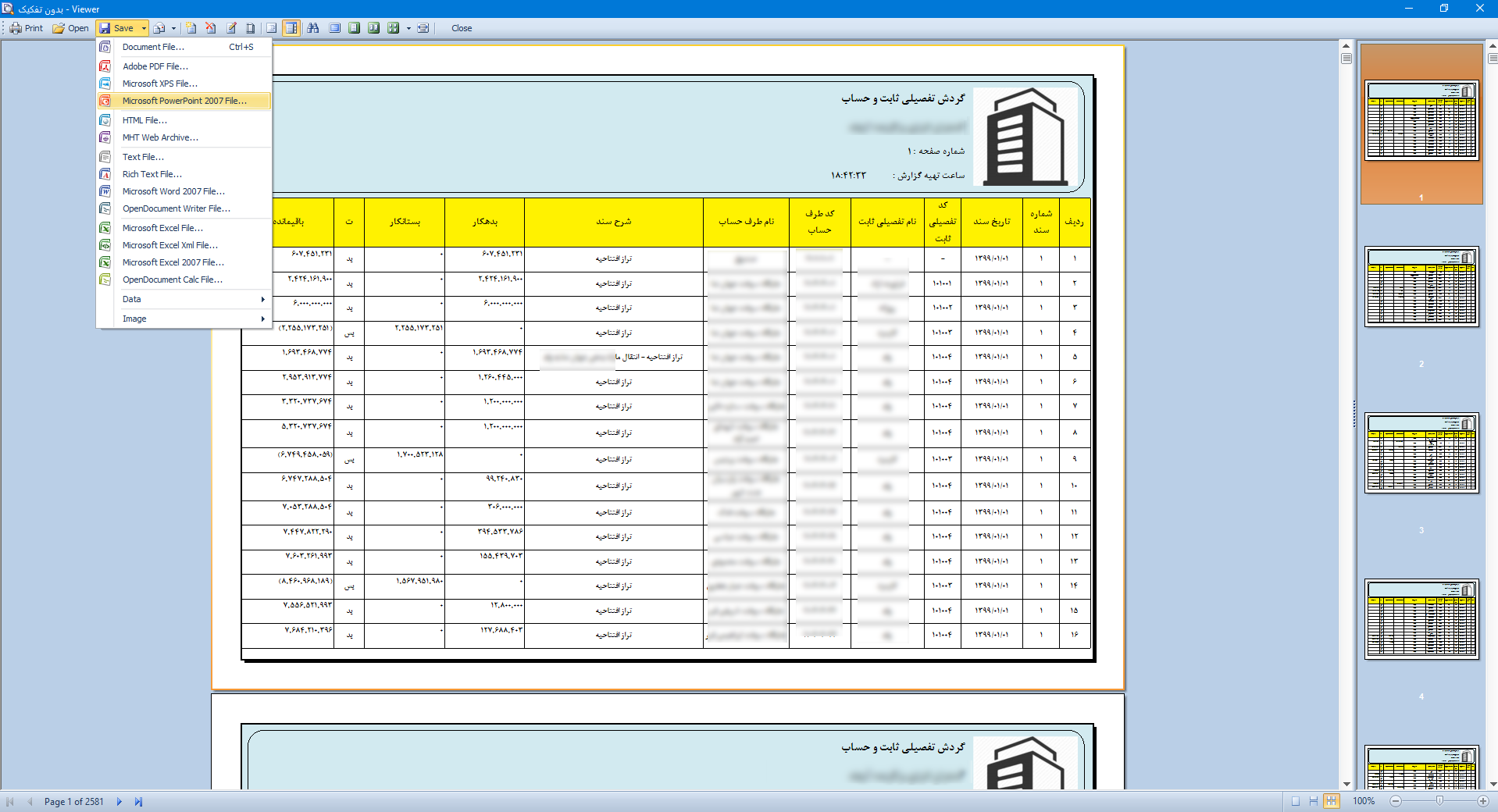The image size is (1498, 812).
Task: Expand the Image submenu
Action: click(184, 319)
